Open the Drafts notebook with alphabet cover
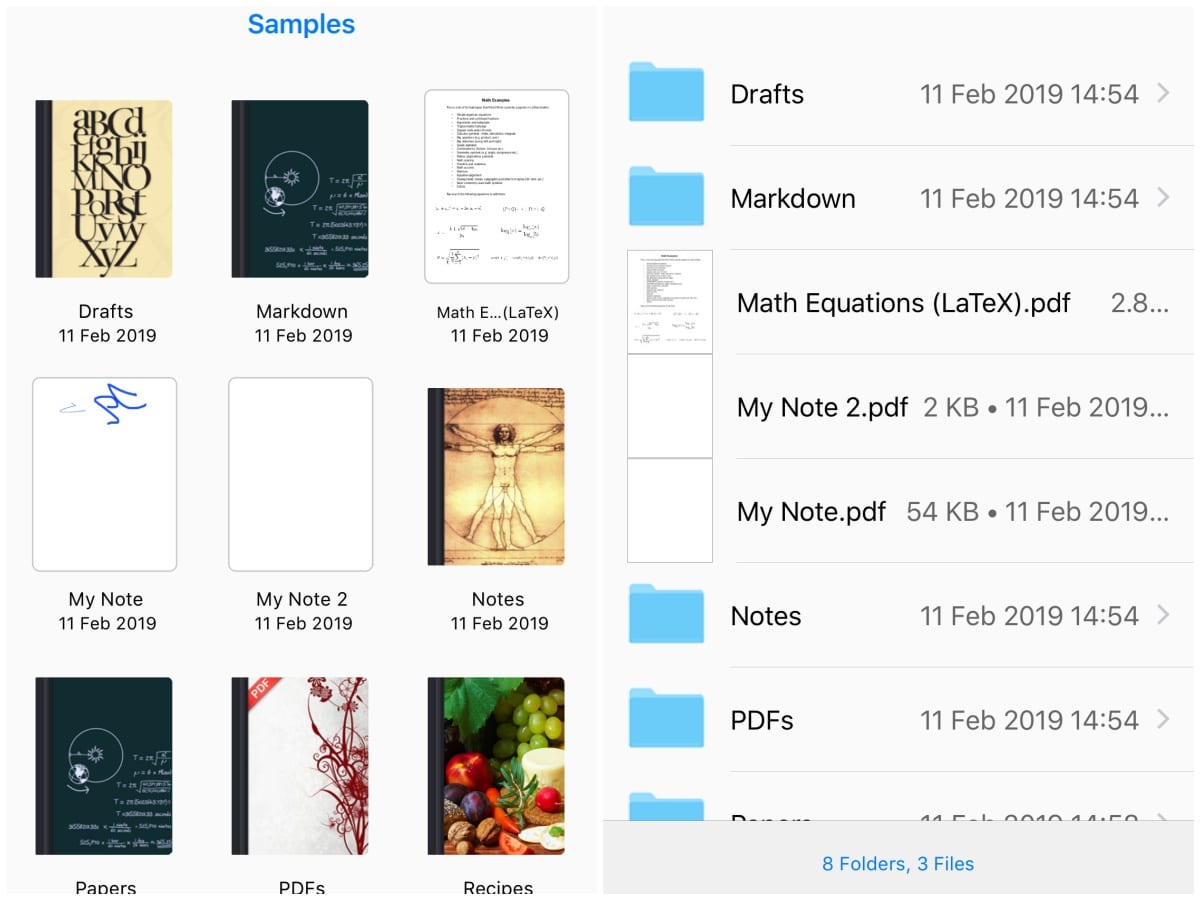 pyautogui.click(x=104, y=189)
